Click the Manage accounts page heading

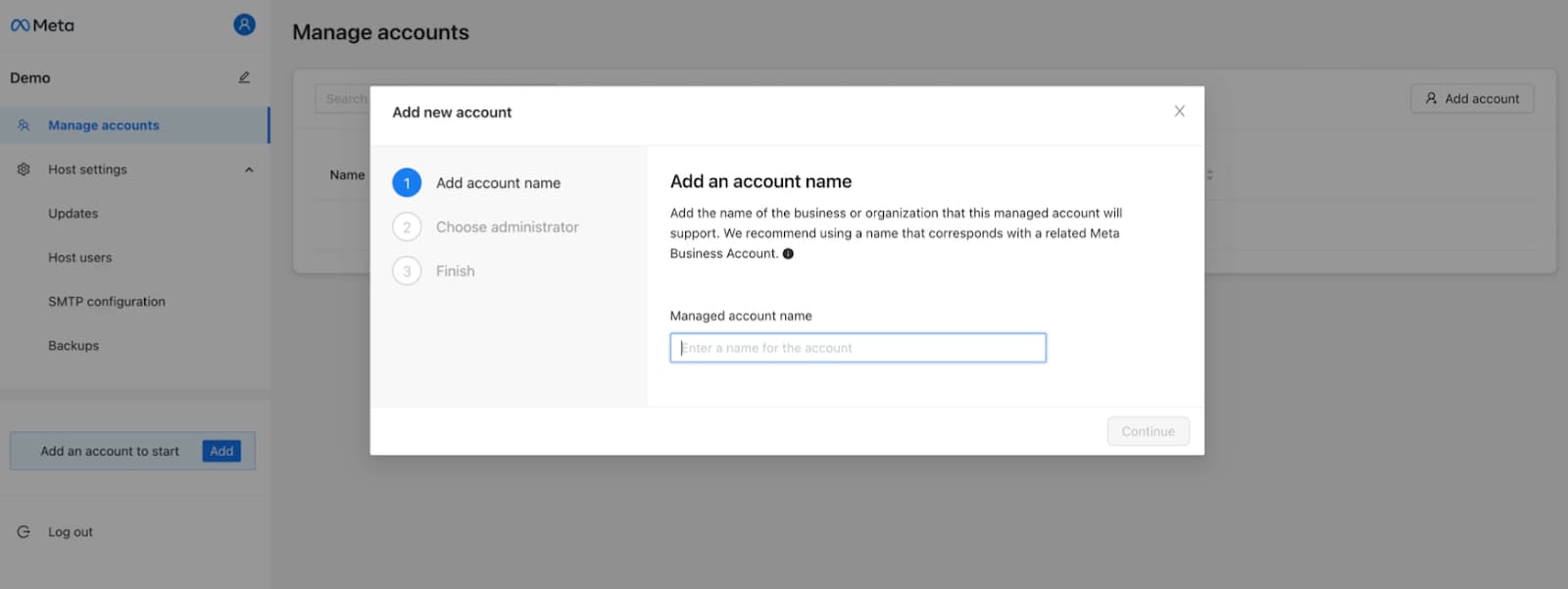(x=380, y=32)
